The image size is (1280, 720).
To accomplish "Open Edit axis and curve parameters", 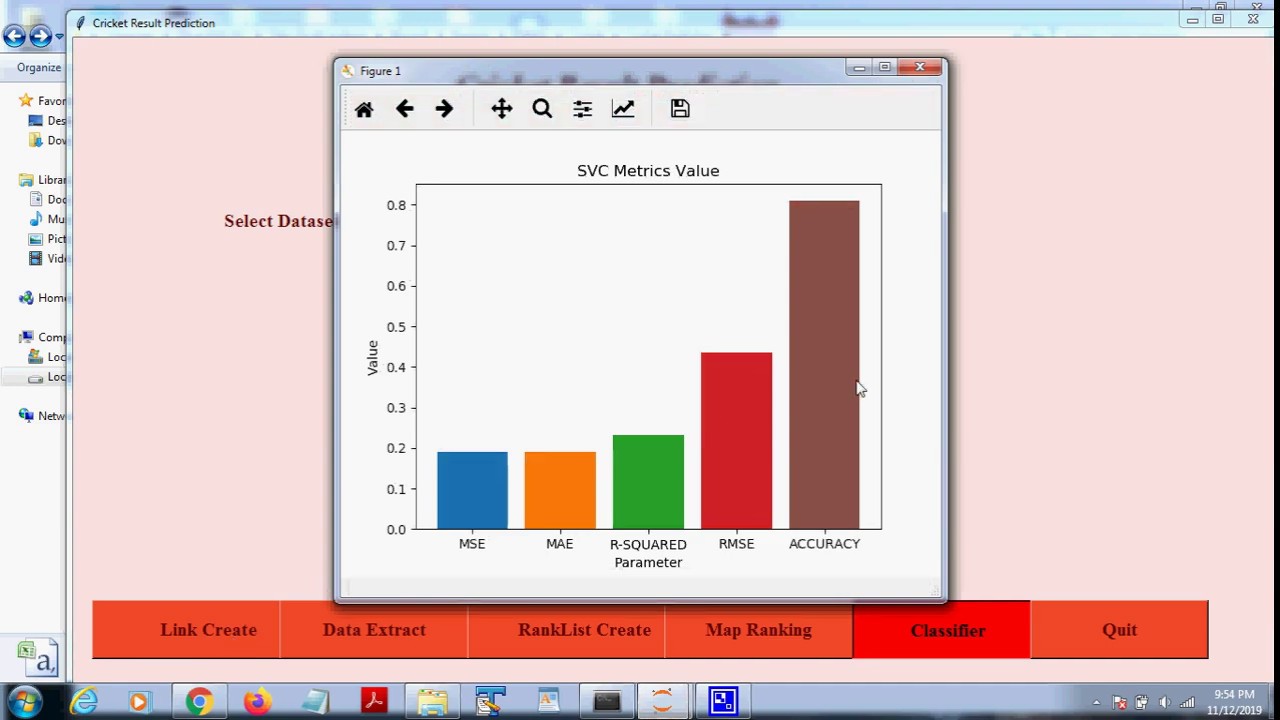I will (x=623, y=109).
